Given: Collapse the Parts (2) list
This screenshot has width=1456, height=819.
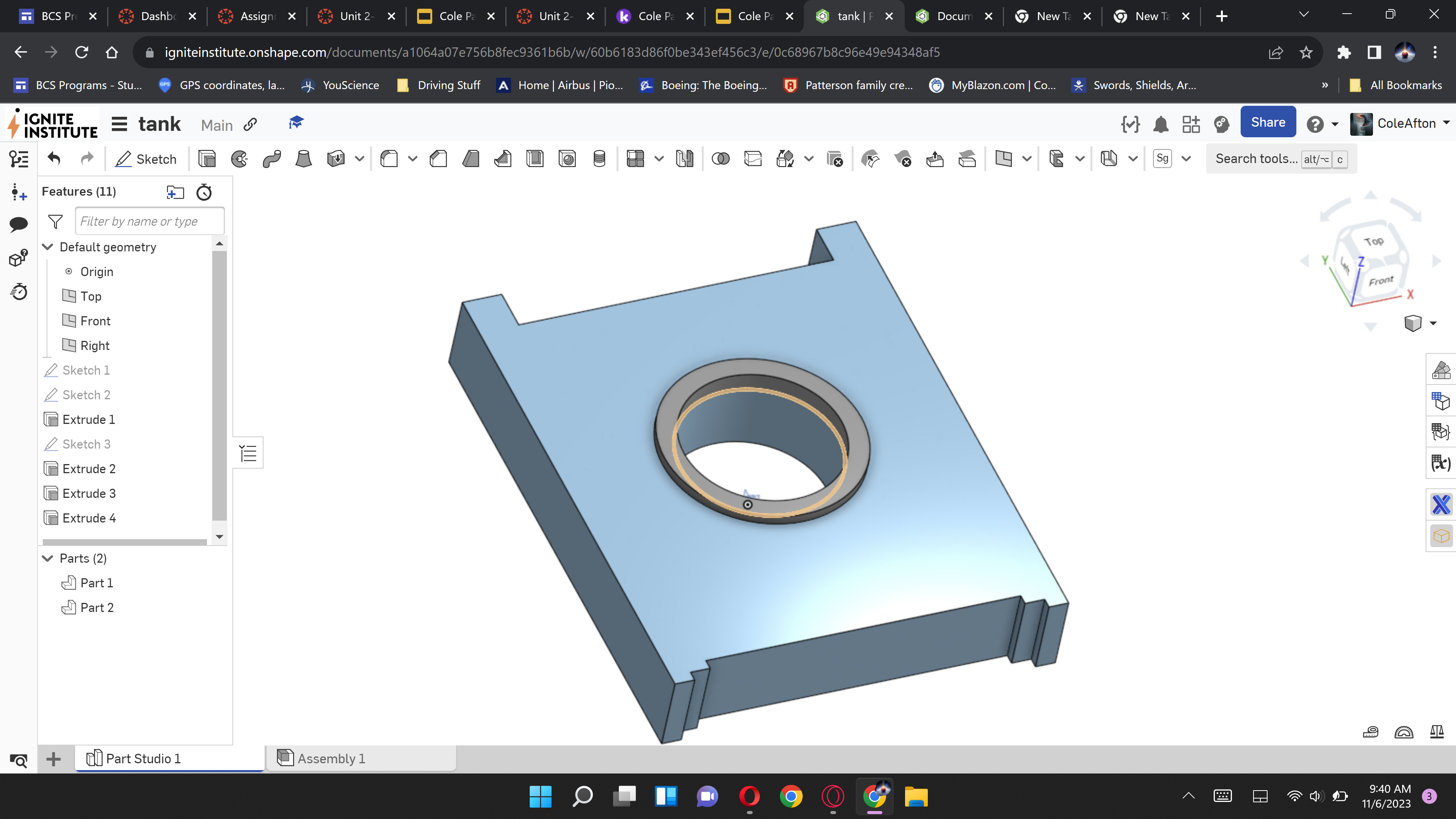Looking at the screenshot, I should point(48,558).
